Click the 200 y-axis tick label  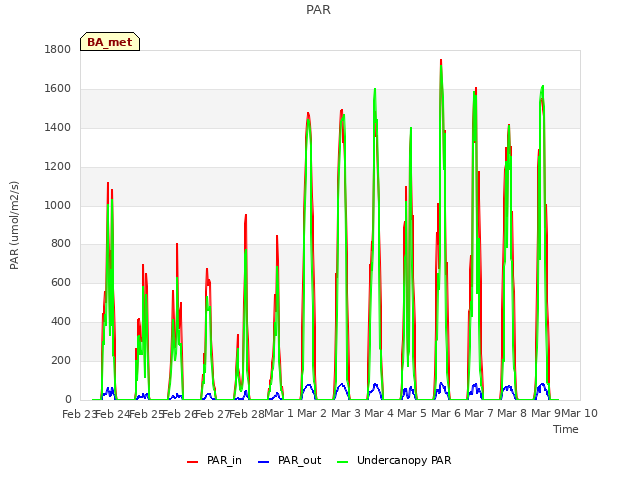click(61, 360)
